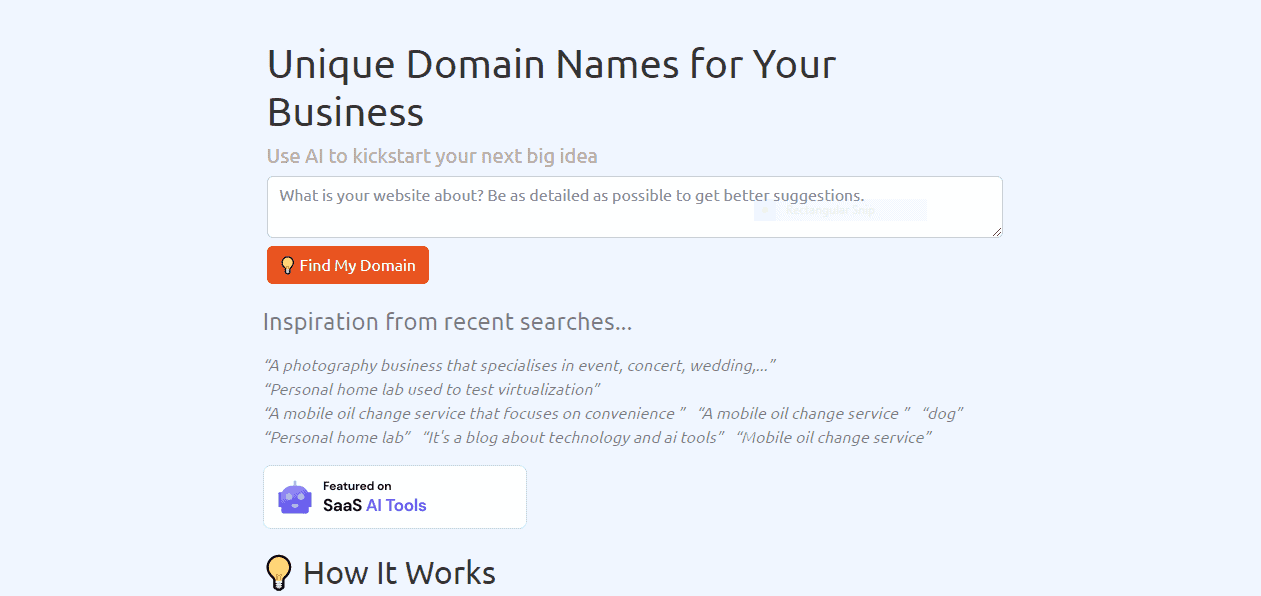Screen dimensions: 1261x596
Task: Pick the blog about technology and ai tools search
Action: click(574, 437)
